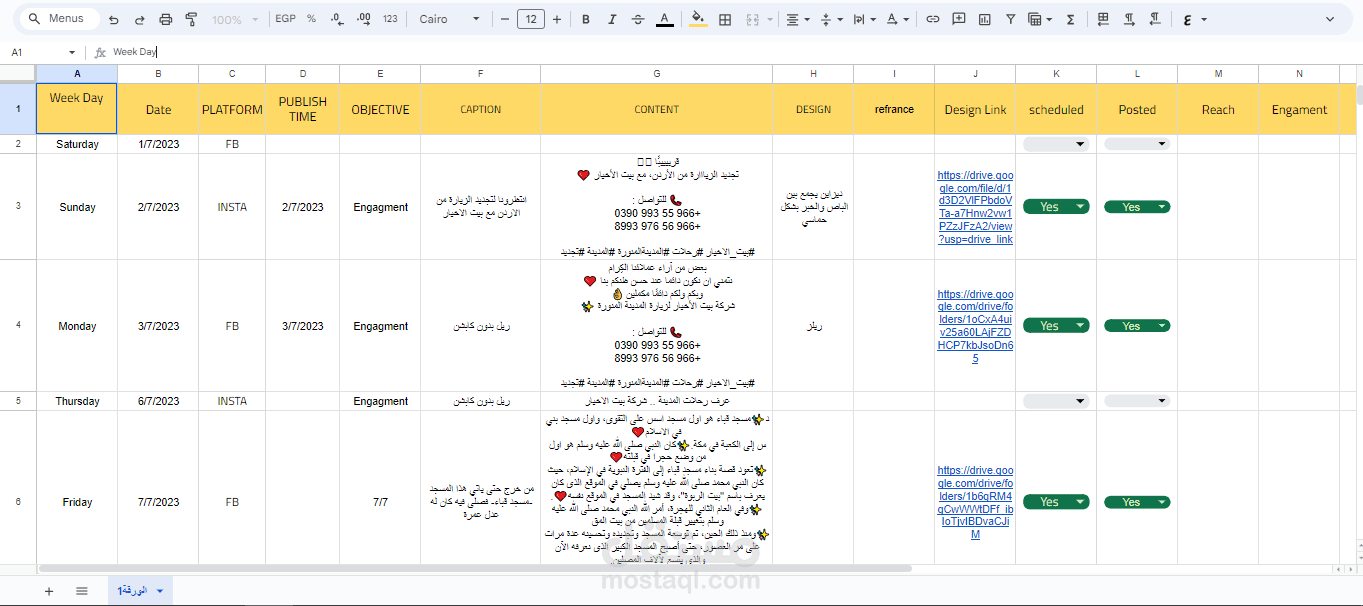The height and width of the screenshot is (606, 1363).
Task: Select the الورقة1 sheet tab
Action: coord(139,591)
